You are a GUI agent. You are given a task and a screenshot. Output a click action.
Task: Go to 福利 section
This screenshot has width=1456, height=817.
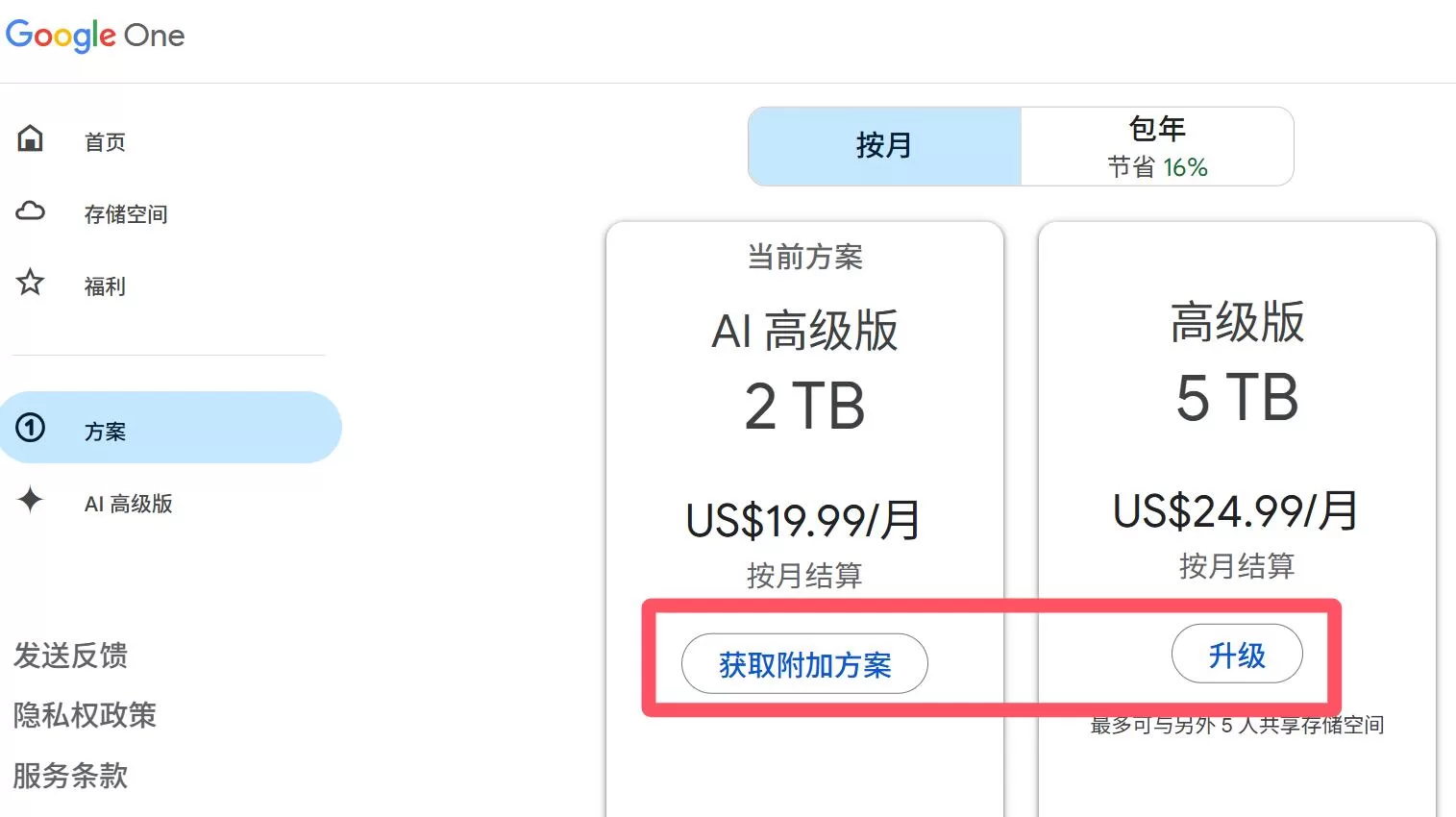coord(105,286)
